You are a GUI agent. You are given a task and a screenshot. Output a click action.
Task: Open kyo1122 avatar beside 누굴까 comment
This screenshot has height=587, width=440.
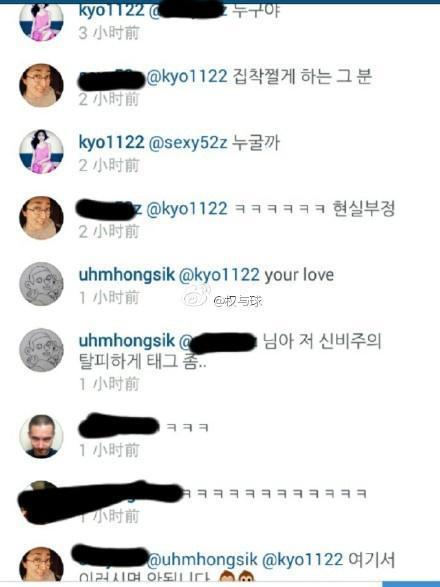point(41,152)
